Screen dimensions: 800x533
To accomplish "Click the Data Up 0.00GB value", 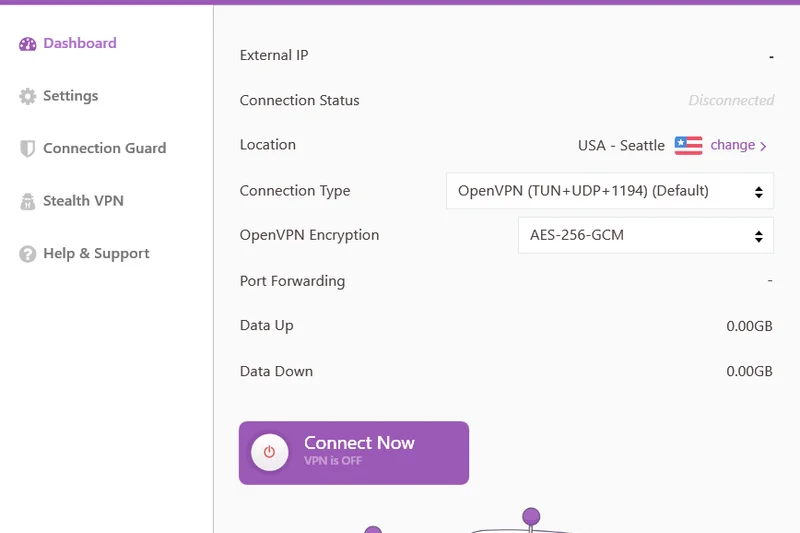I will click(x=749, y=326).
